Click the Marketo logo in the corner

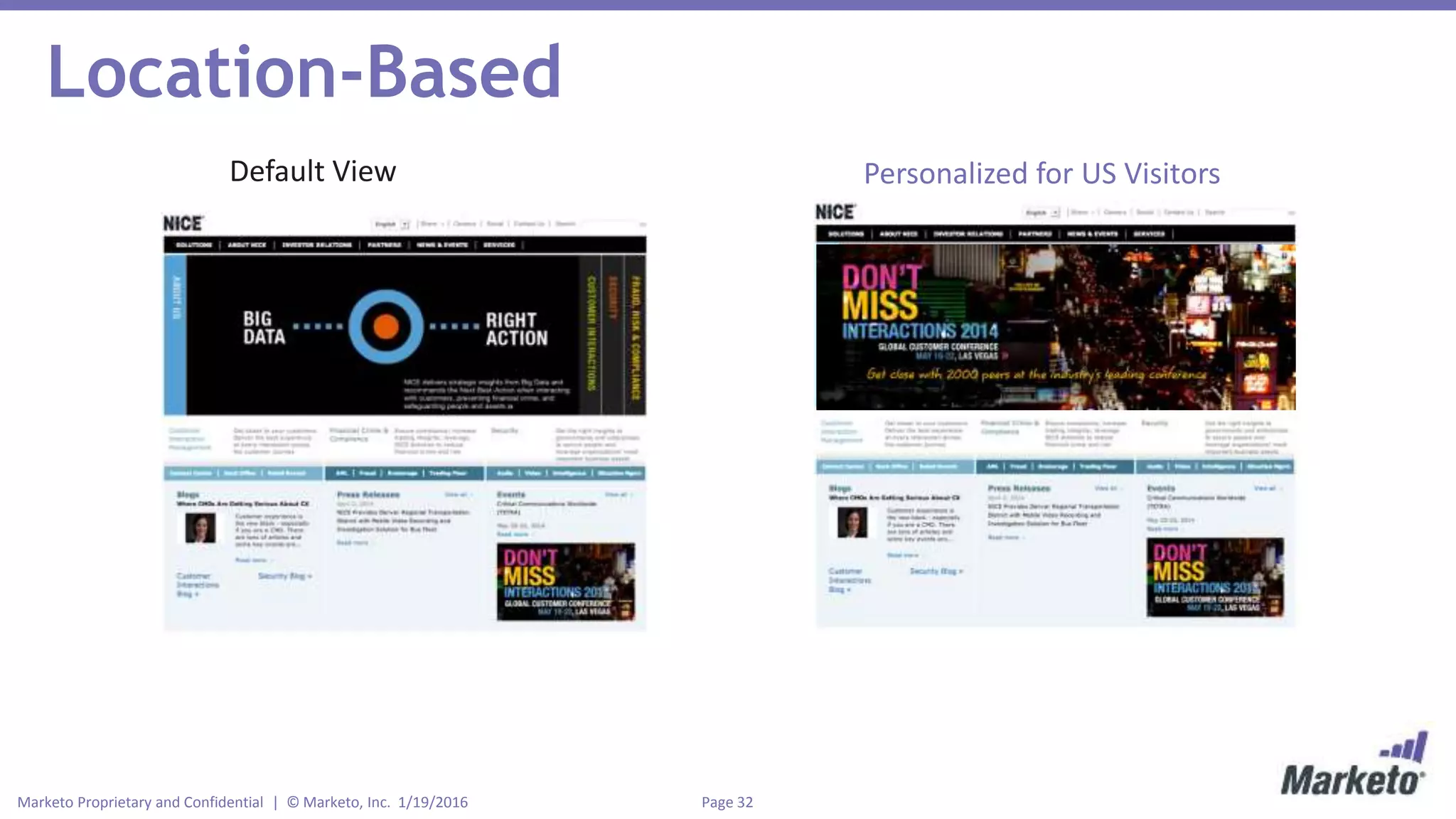click(x=1354, y=764)
